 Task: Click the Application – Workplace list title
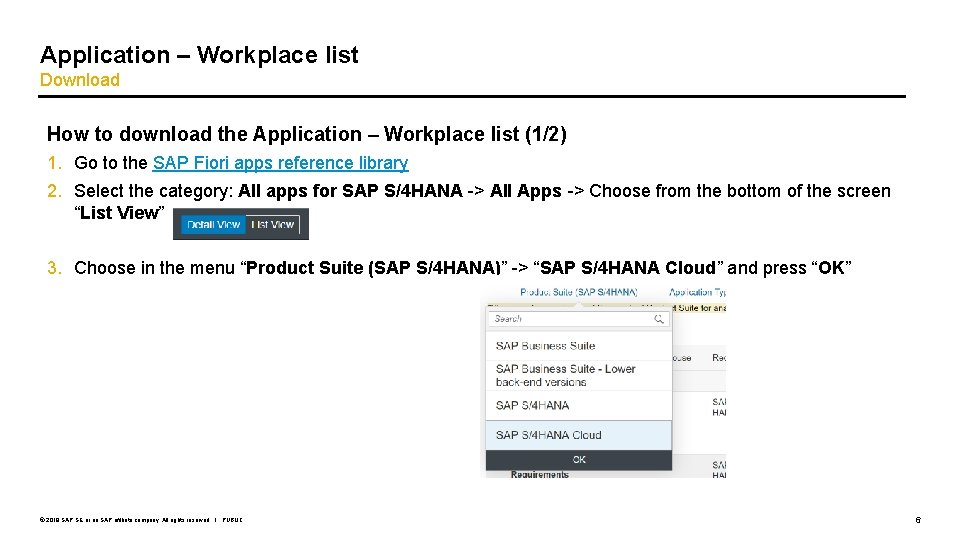pos(199,54)
